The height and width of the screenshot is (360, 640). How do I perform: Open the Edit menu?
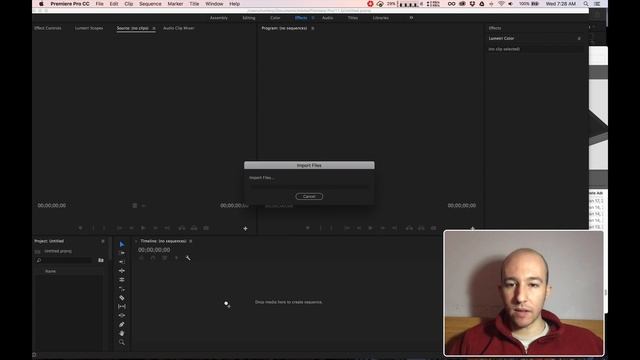(x=114, y=4)
